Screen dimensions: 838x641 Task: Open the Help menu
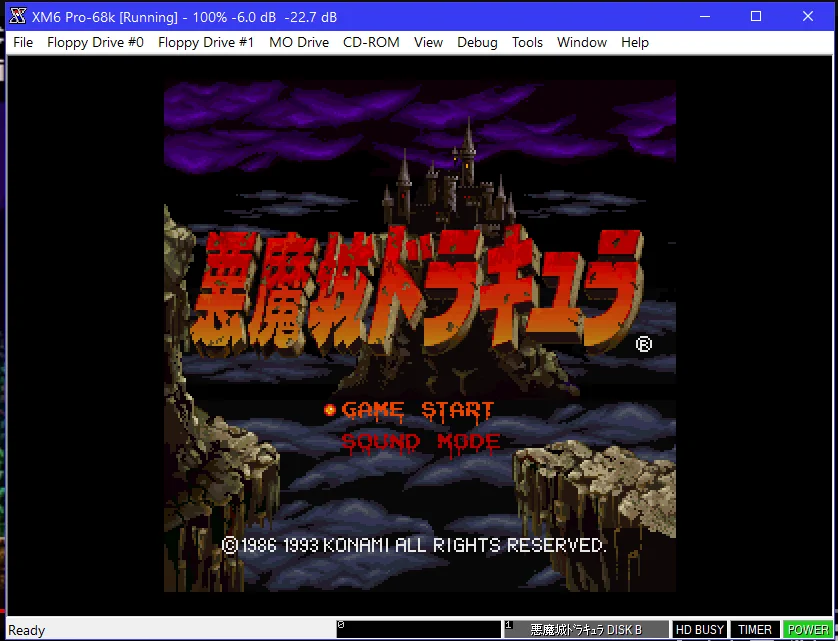coord(634,42)
